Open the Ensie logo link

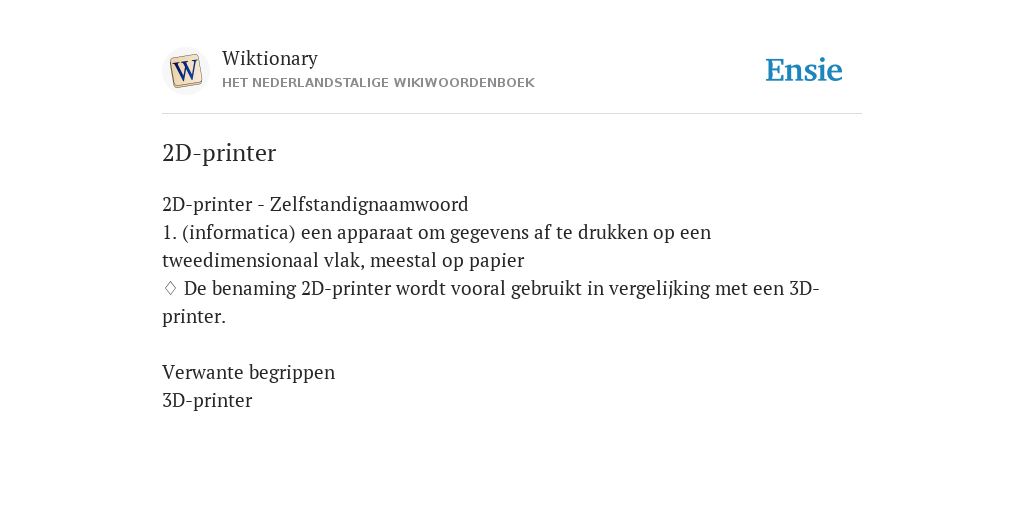[x=804, y=70]
